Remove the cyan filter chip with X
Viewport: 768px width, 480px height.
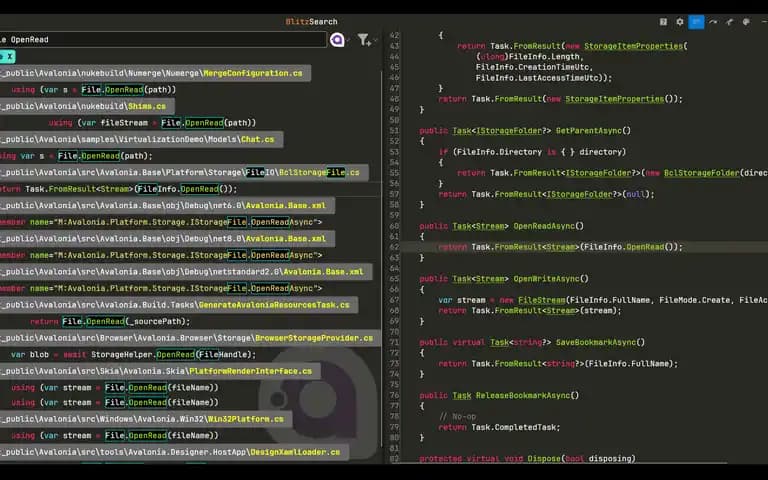(x=7, y=57)
